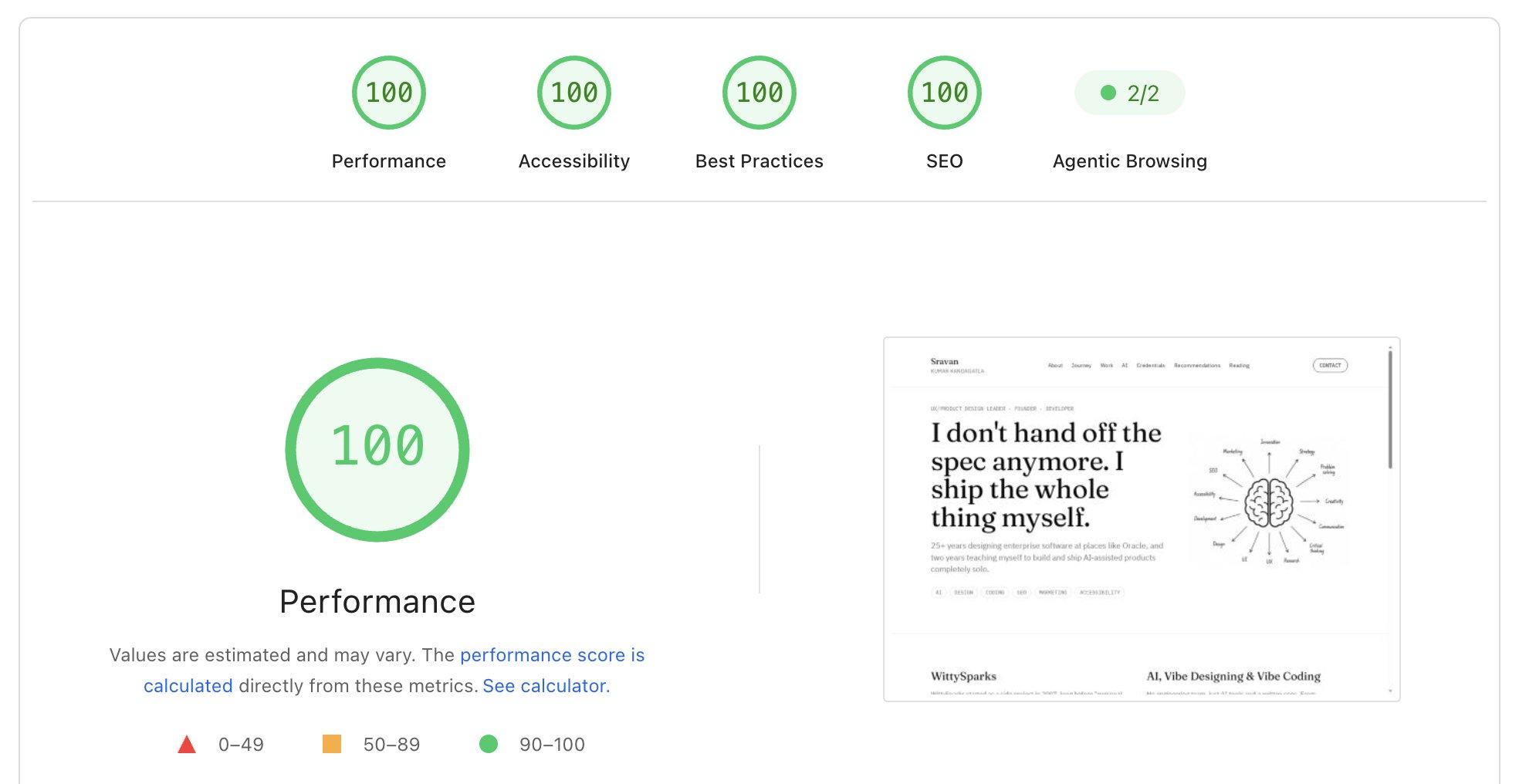Open the Accessibility score gauge
The width and height of the screenshot is (1519, 784).
(574, 93)
